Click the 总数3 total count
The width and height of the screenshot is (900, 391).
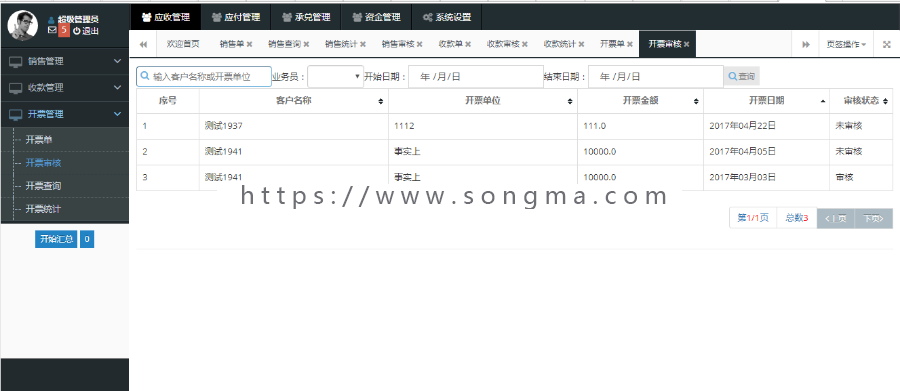[797, 218]
